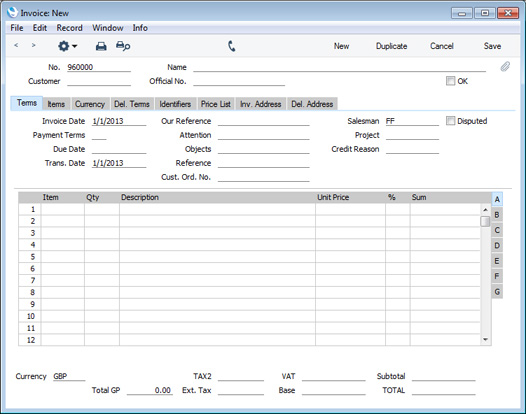
Task: Click the Save button
Action: [x=492, y=46]
